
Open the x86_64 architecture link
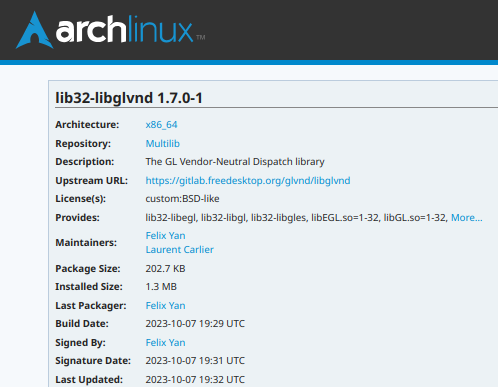[161, 125]
